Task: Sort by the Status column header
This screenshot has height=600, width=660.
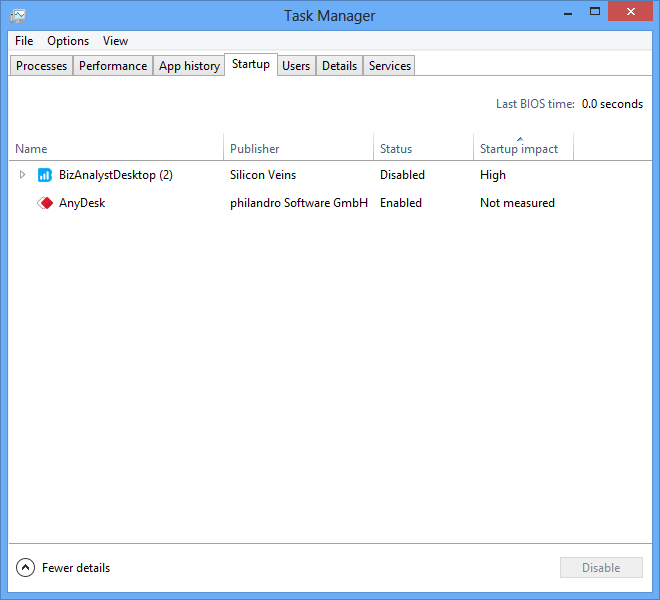Action: 423,149
